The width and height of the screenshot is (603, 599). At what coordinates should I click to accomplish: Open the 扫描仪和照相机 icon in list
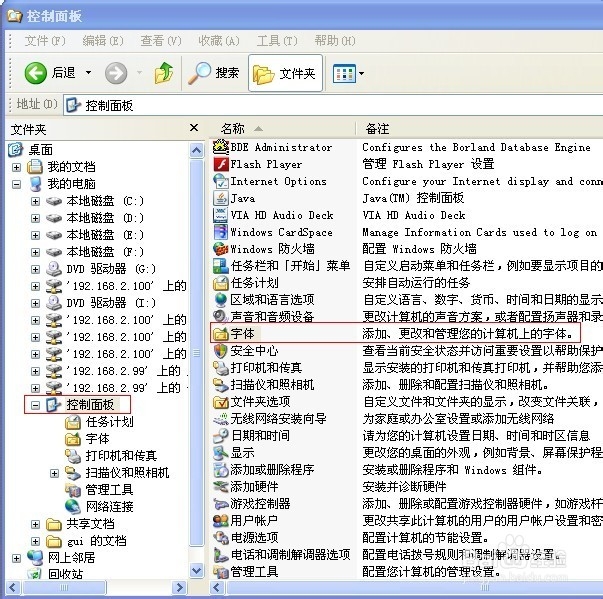click(x=221, y=384)
